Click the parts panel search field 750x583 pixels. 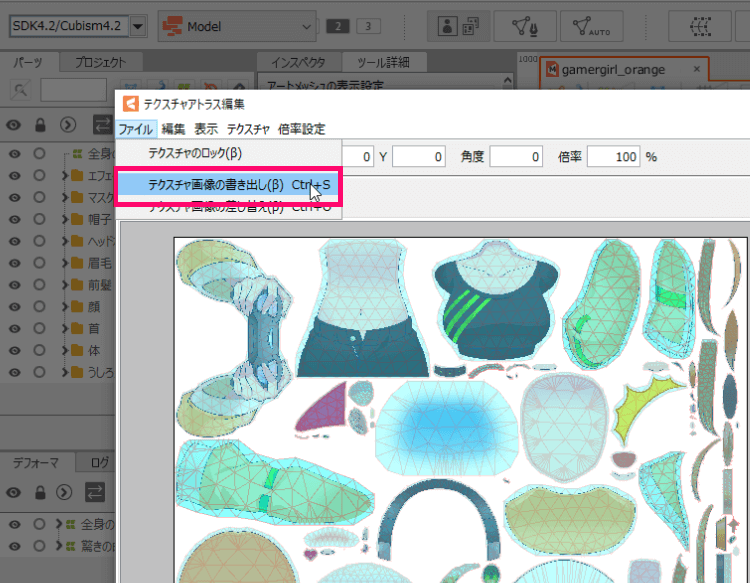coord(73,90)
